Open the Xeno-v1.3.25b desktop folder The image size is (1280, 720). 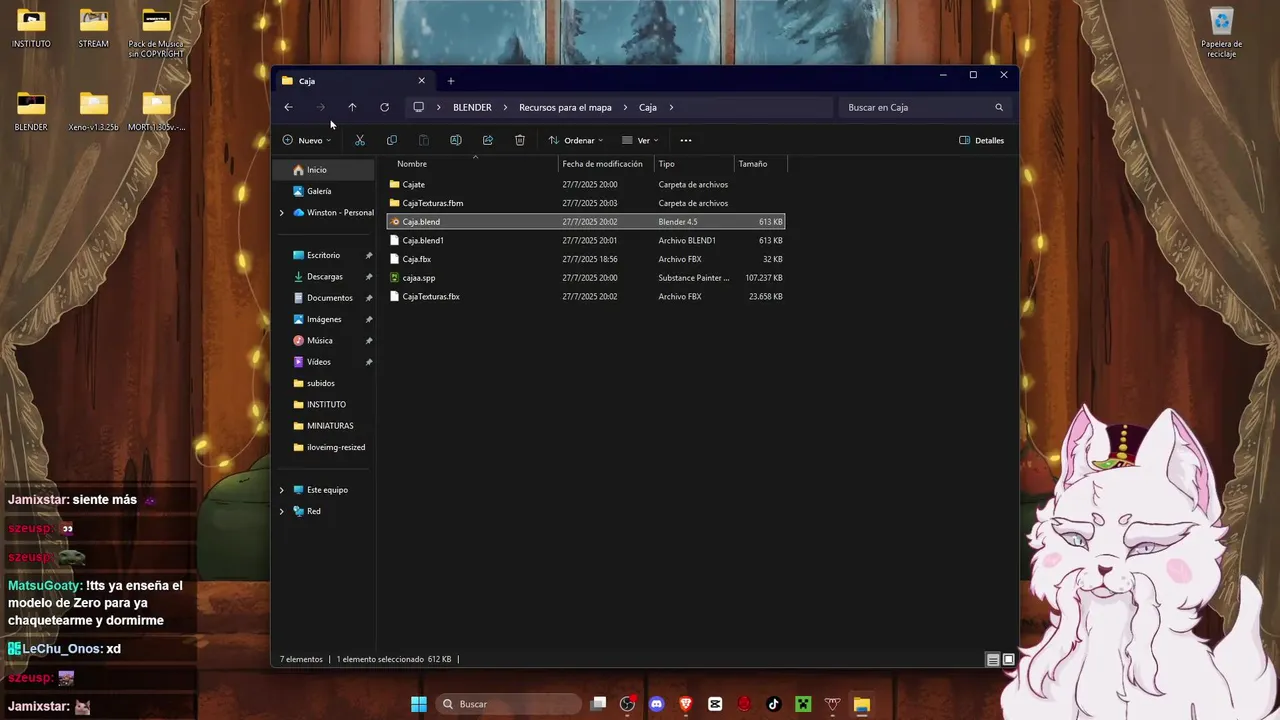click(94, 111)
